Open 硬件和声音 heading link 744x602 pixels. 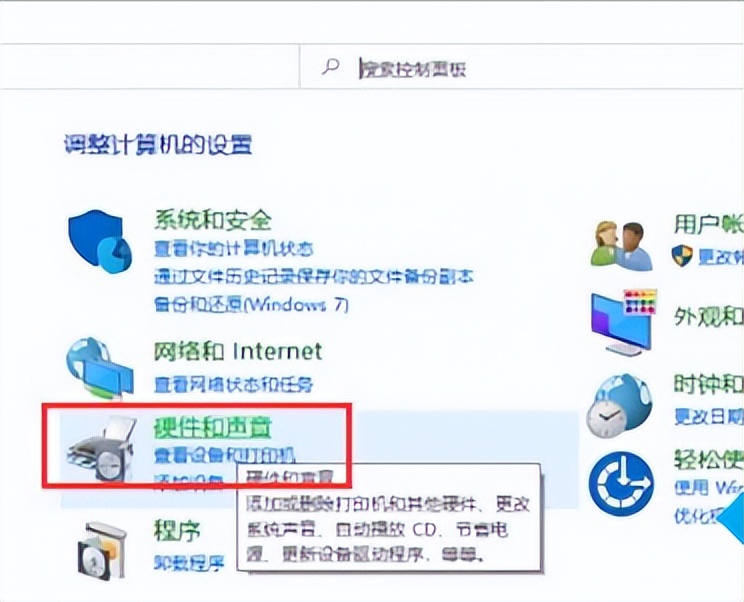tap(213, 427)
